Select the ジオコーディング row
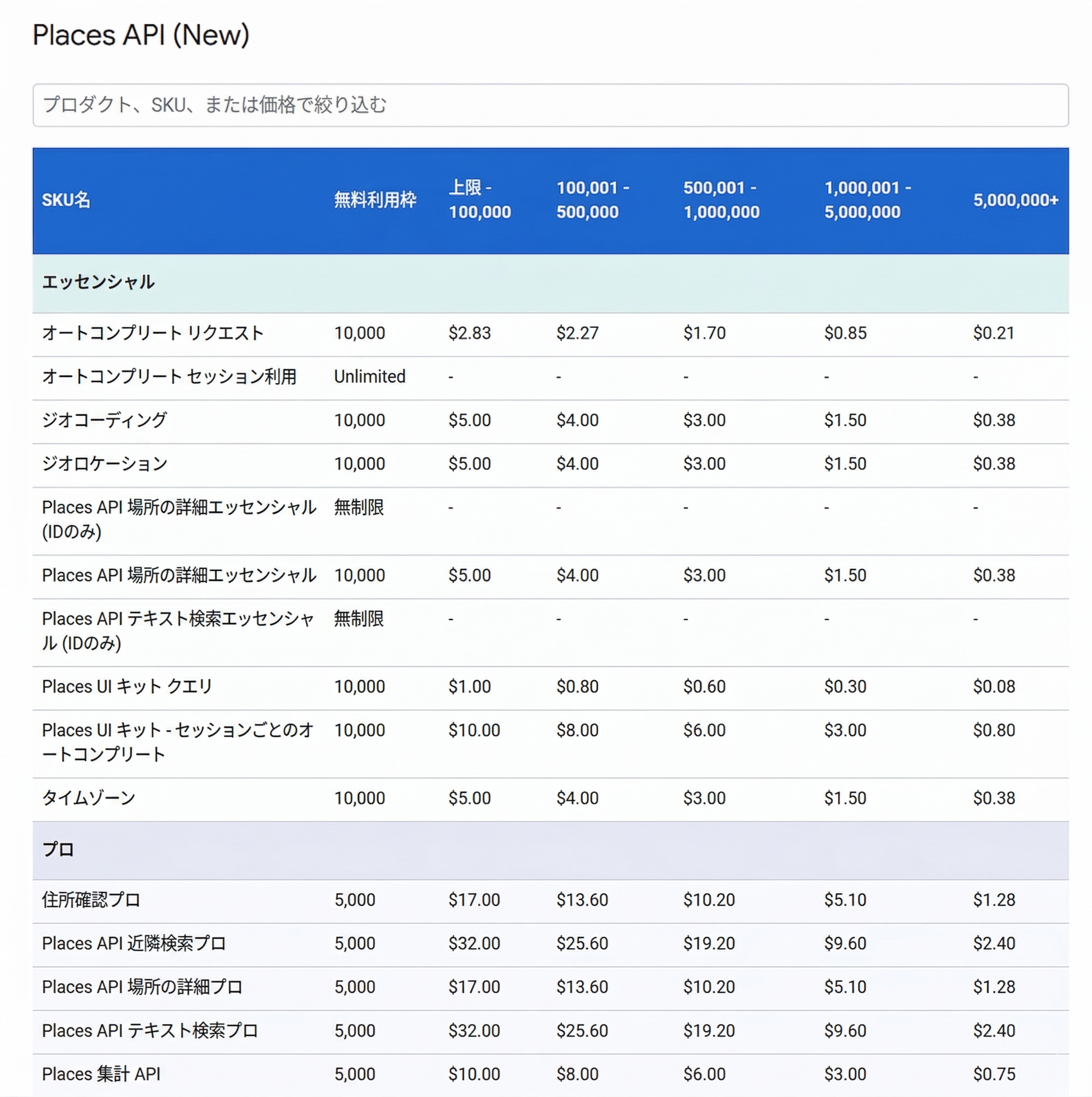The image size is (1092, 1097). coord(104,420)
